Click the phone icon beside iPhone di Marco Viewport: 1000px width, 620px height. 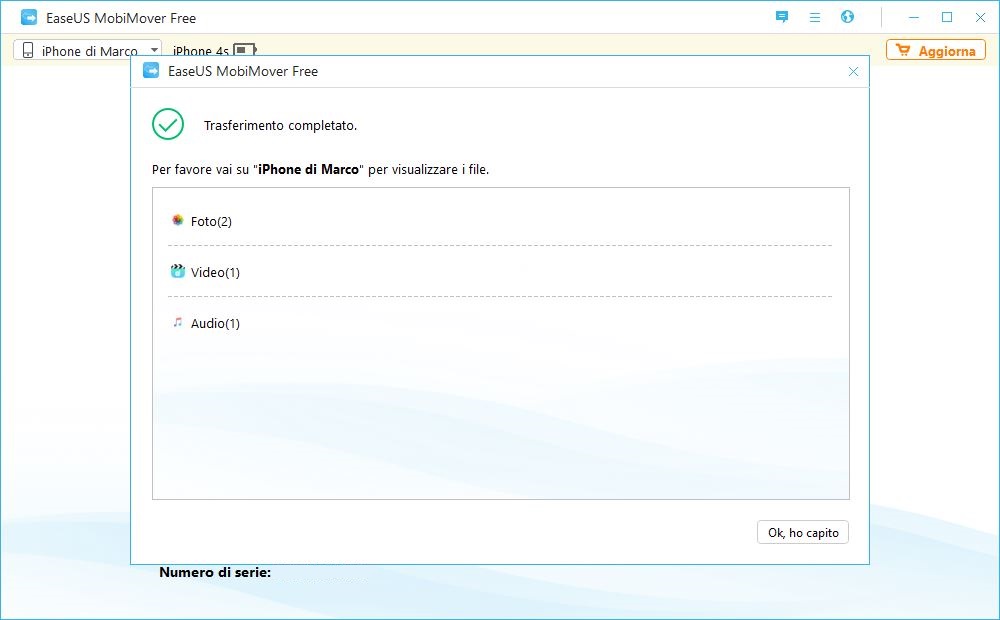coord(27,50)
